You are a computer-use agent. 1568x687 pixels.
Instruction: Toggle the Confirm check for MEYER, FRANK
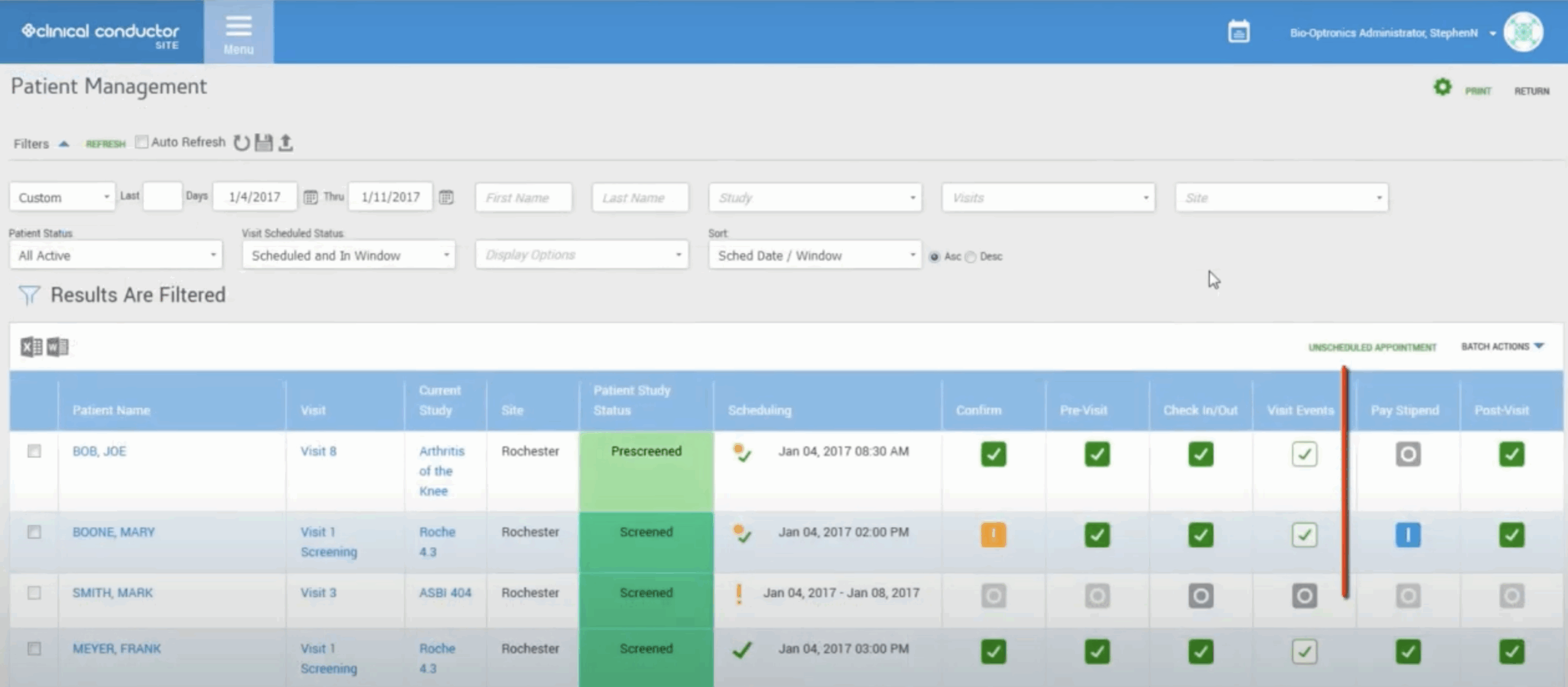[x=992, y=651]
